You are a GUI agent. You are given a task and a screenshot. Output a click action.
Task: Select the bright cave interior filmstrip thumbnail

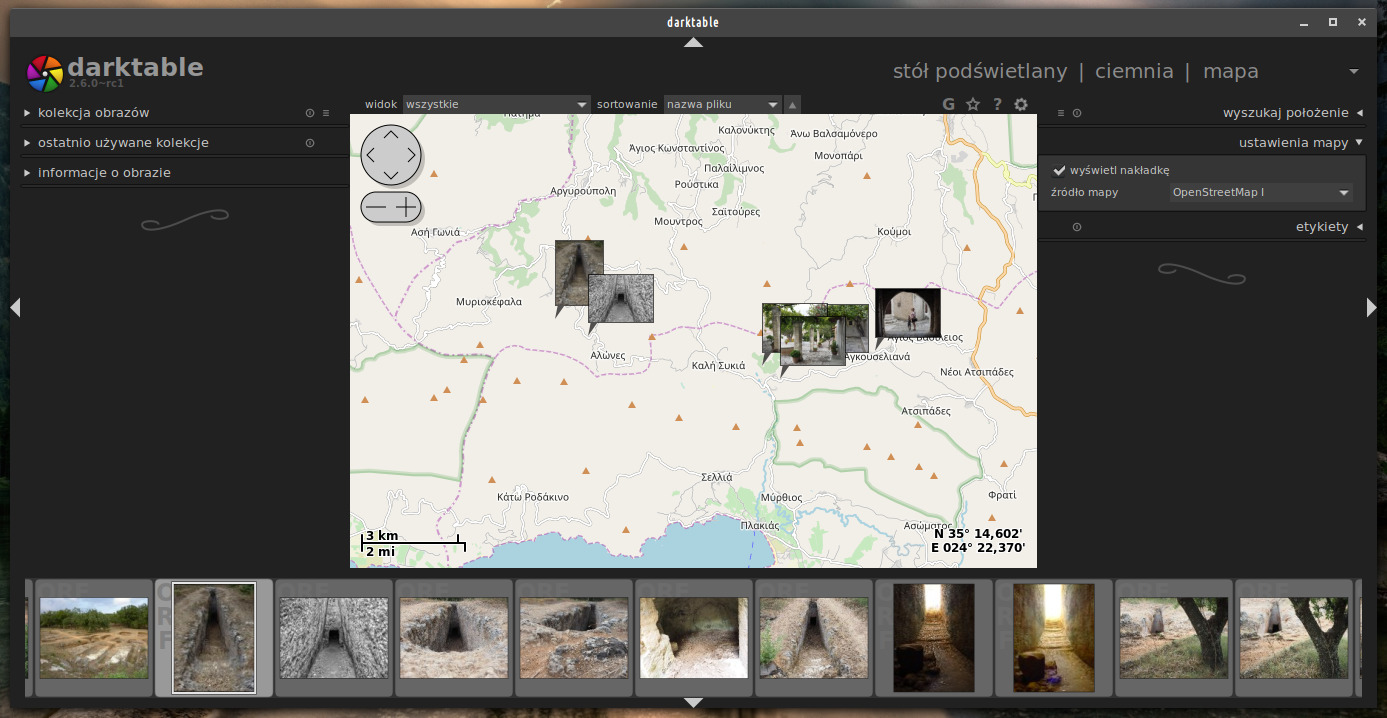[694, 638]
